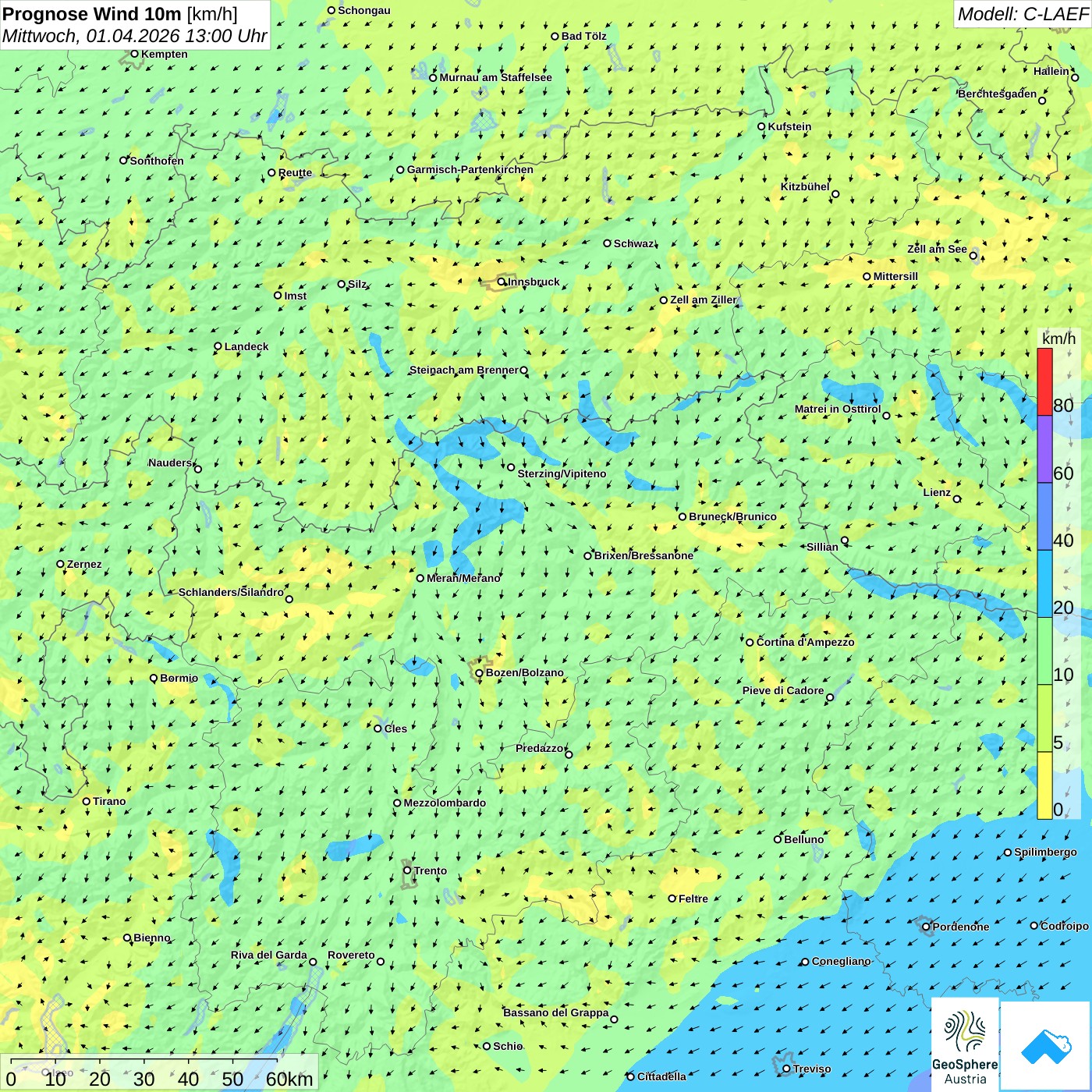Click the yellow 0 km/h legend color
The image size is (1092, 1092).
tap(1044, 785)
